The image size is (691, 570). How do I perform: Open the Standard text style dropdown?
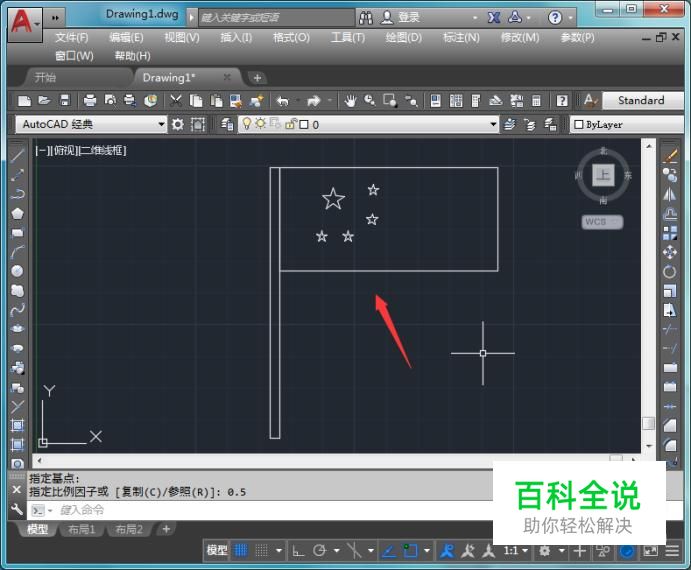[x=643, y=101]
